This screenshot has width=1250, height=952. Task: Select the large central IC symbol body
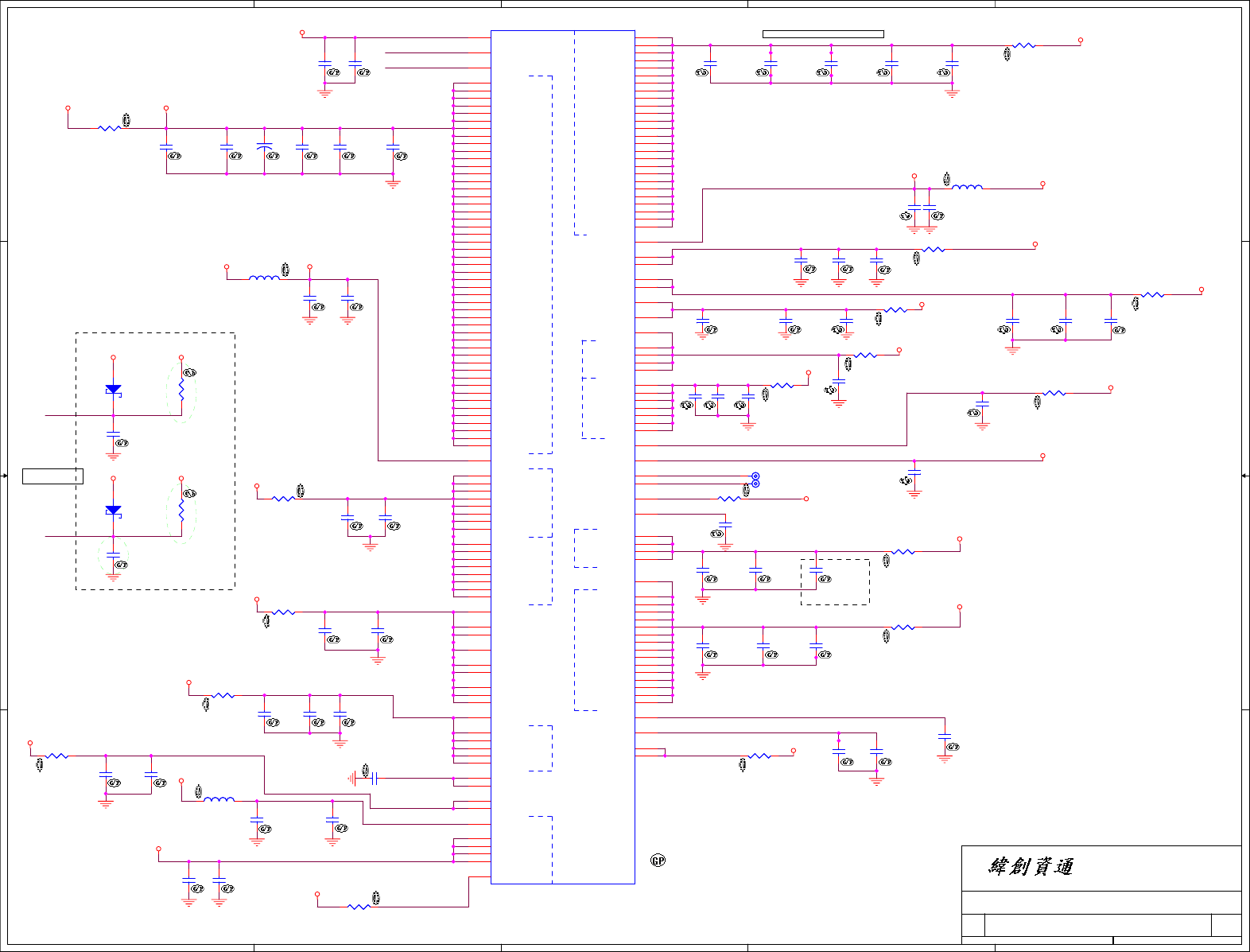563,457
